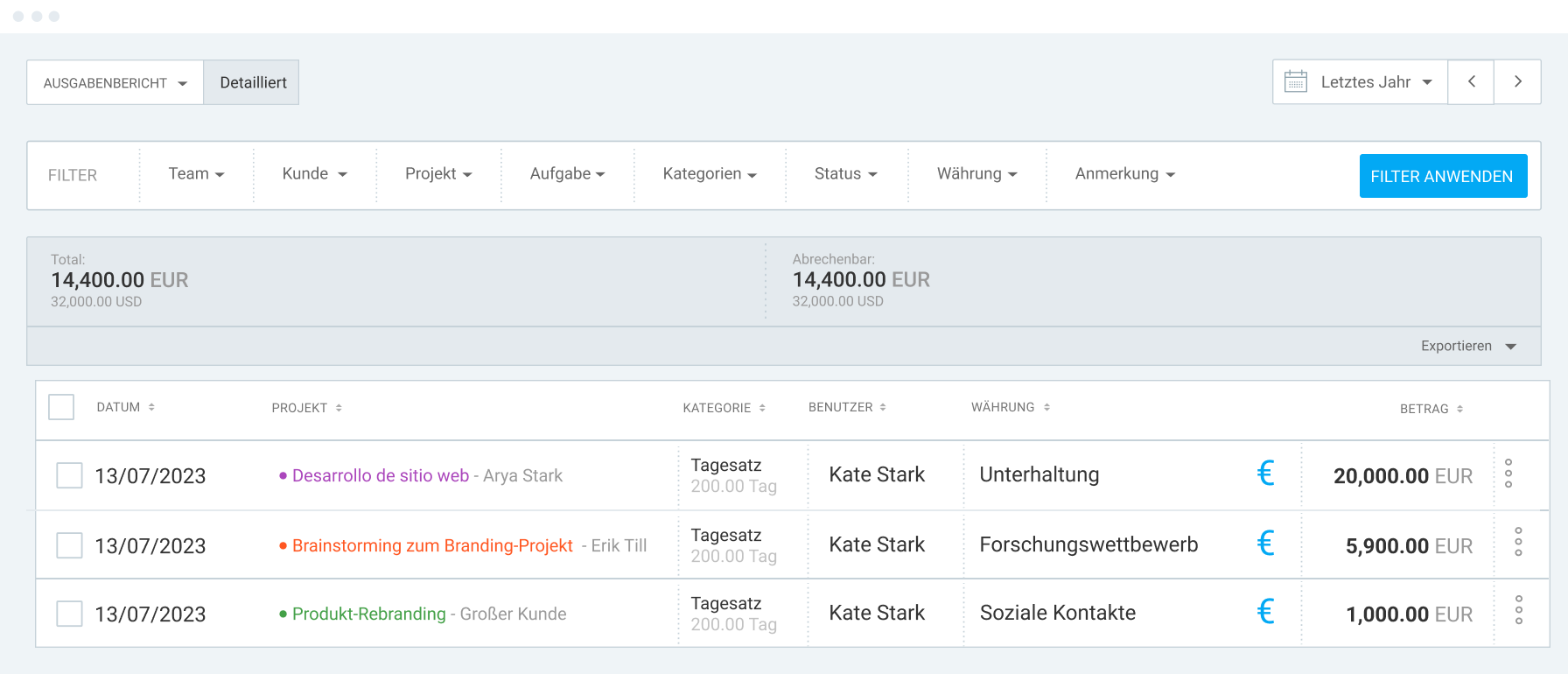
Task: Select the checkbox on the Produkt-Rebranding row
Action: point(69,614)
